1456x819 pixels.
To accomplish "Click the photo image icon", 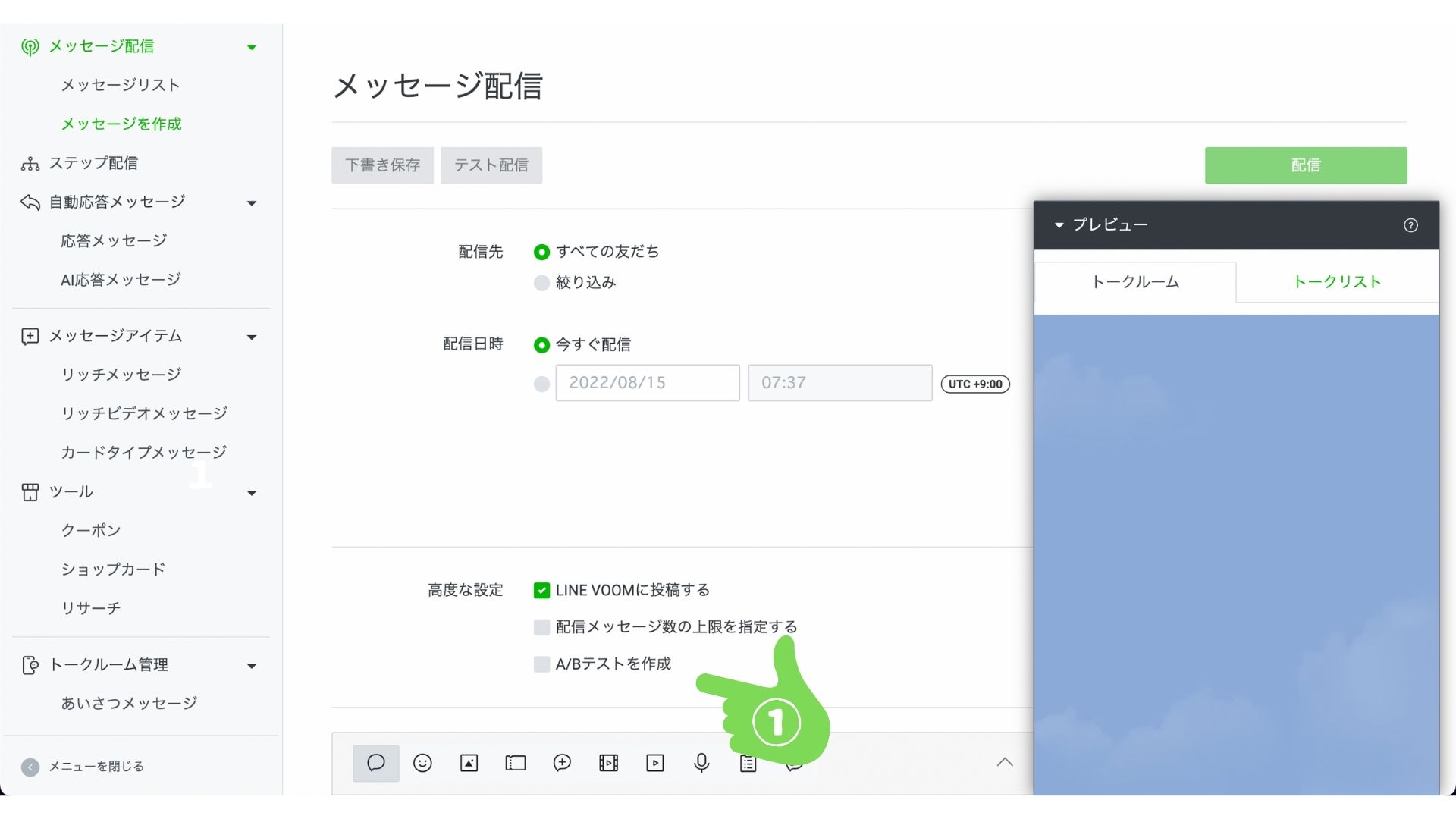I will click(469, 763).
